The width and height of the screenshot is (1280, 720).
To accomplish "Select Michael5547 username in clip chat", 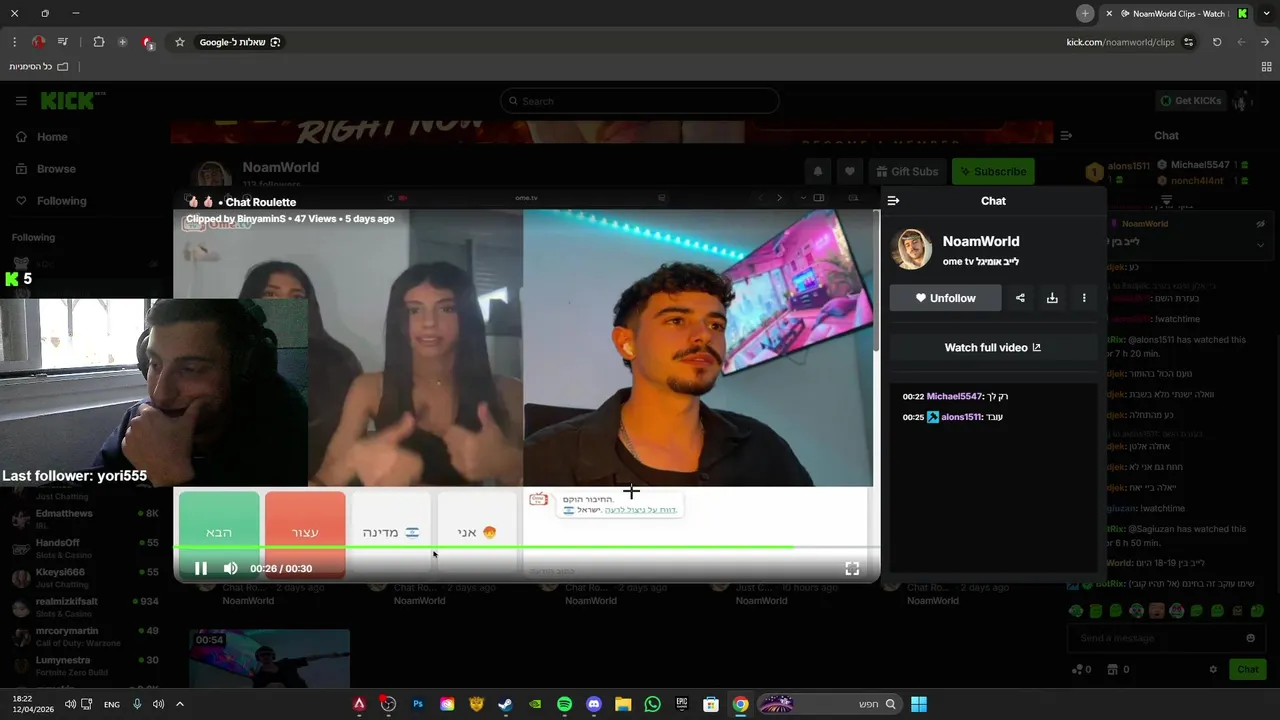I will (955, 397).
